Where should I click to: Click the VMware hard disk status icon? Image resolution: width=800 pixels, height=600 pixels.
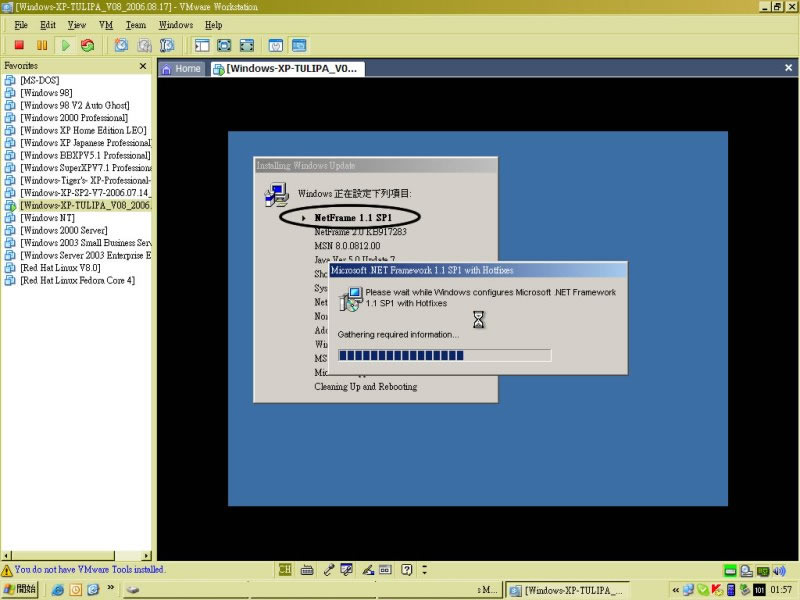[x=730, y=571]
